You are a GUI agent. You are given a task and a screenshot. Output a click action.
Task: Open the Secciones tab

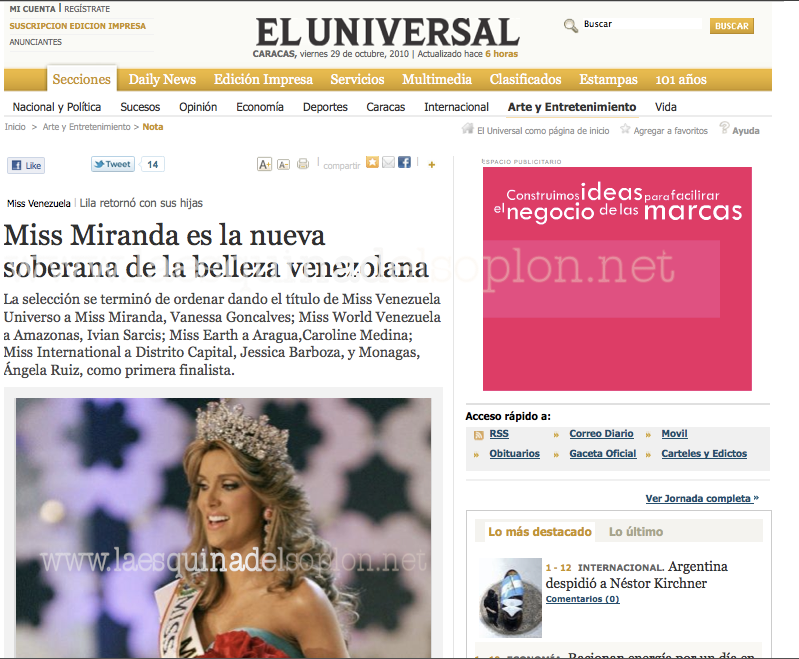coord(82,80)
